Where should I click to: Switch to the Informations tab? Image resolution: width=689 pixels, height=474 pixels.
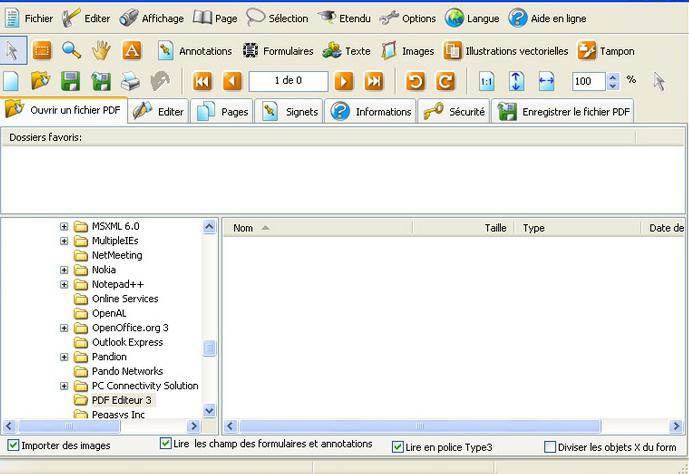pyautogui.click(x=370, y=112)
